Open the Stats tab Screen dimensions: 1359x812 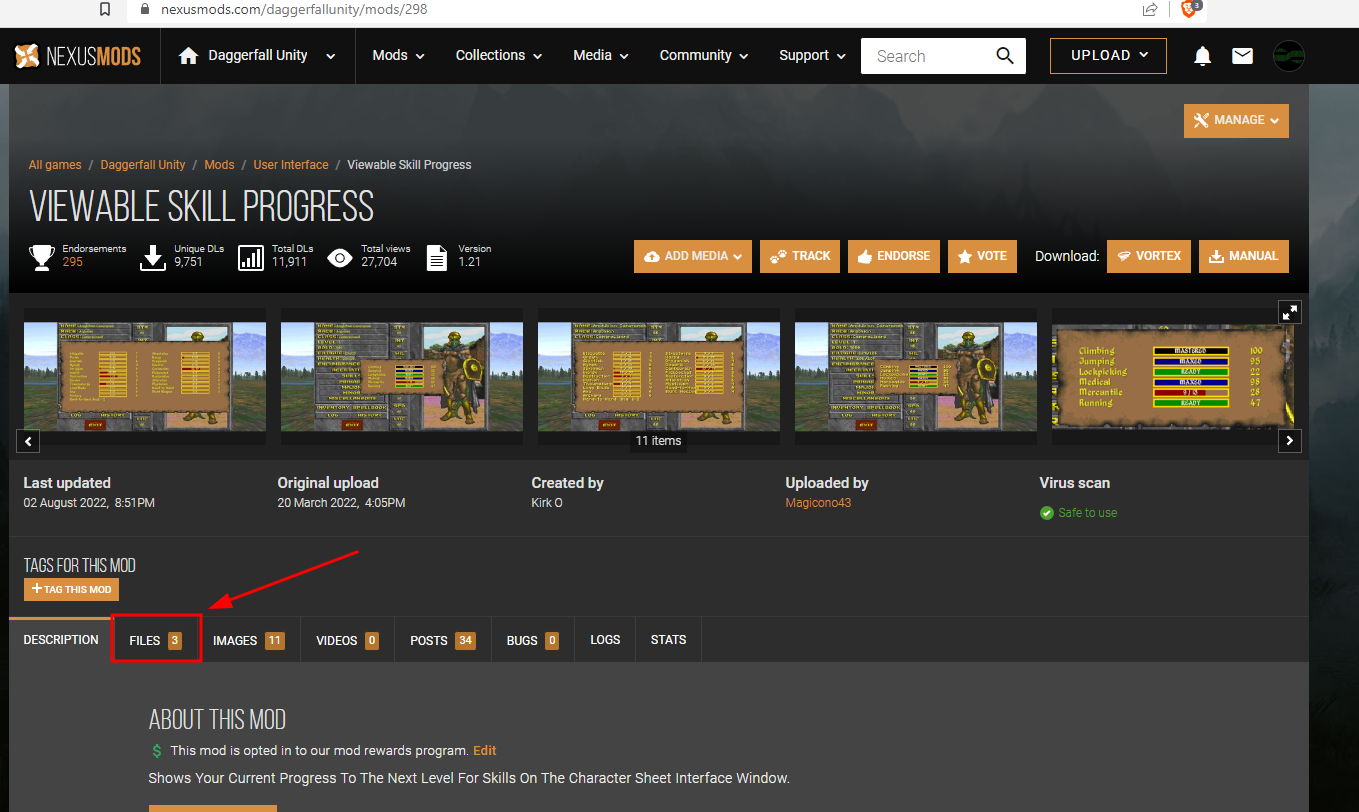[x=668, y=640]
